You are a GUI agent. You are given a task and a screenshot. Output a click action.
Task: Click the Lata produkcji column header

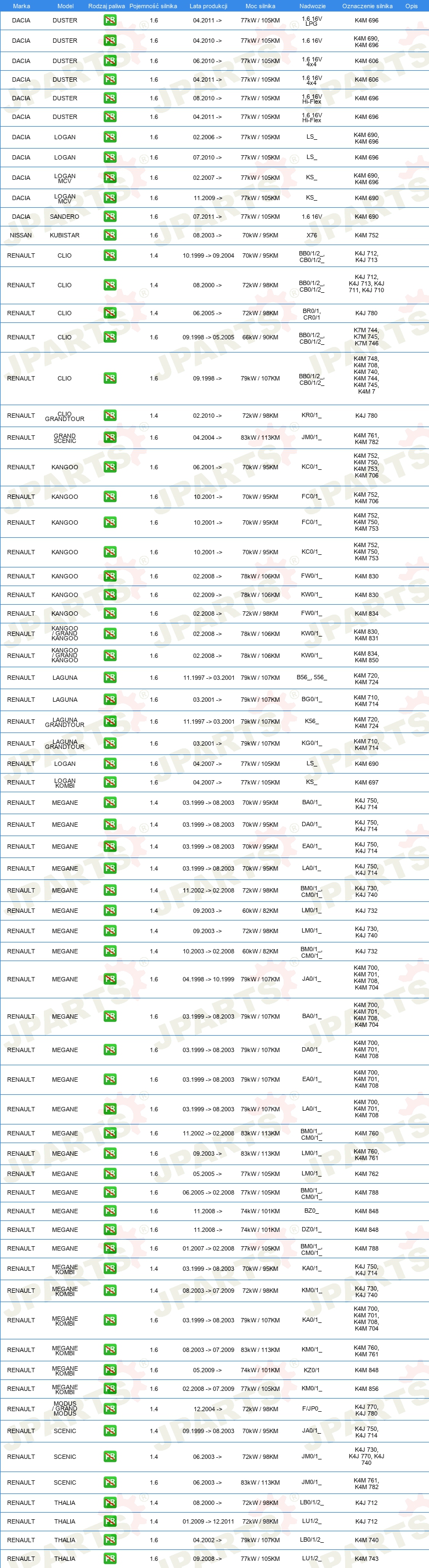pyautogui.click(x=208, y=6)
